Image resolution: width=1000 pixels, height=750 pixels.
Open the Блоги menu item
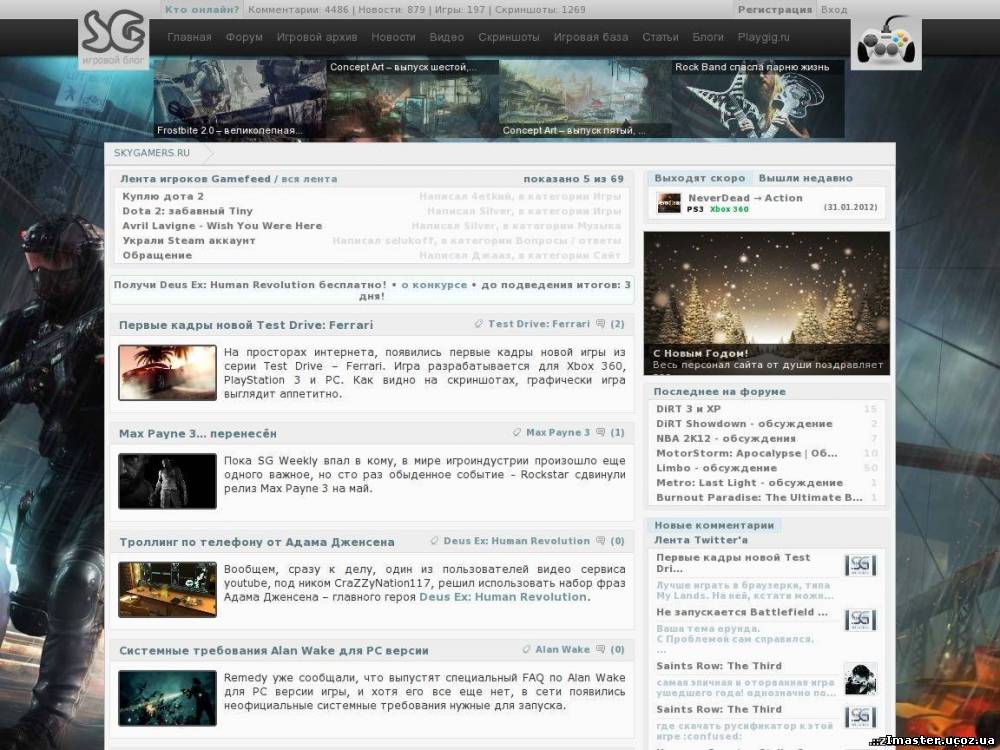coord(708,37)
